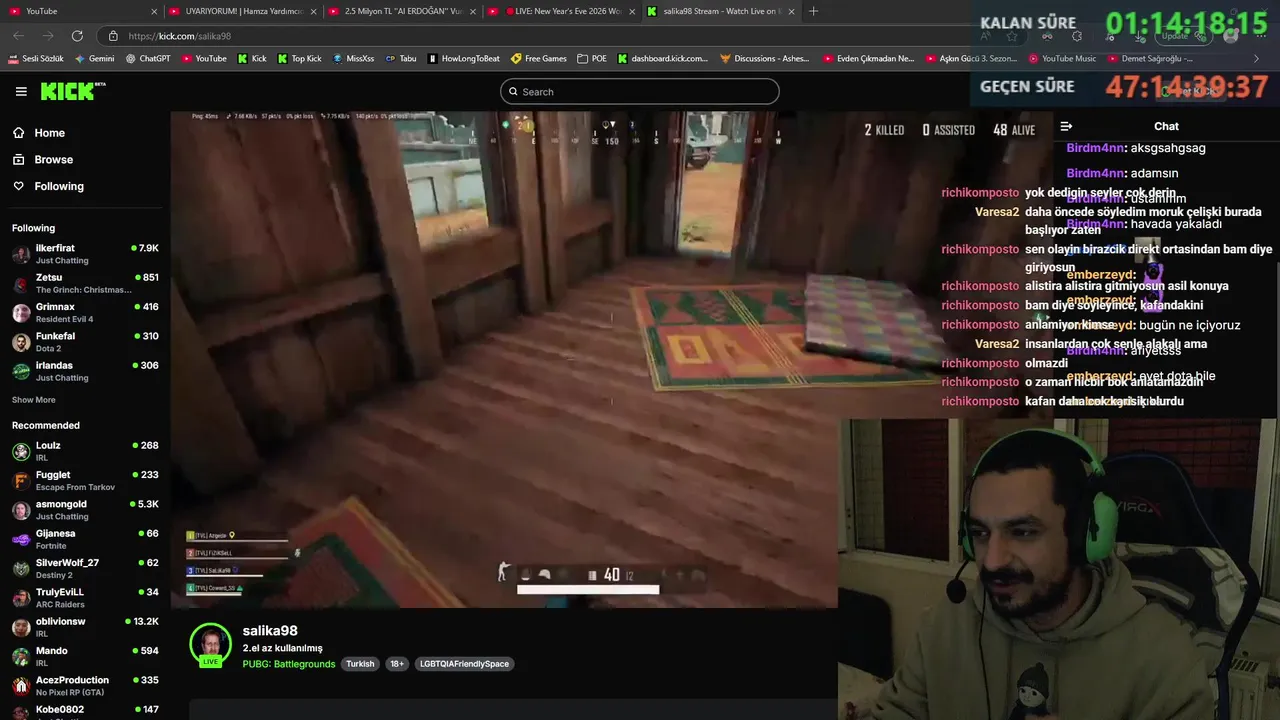
Task: Open asmongold recommended channel
Action: pos(85,510)
